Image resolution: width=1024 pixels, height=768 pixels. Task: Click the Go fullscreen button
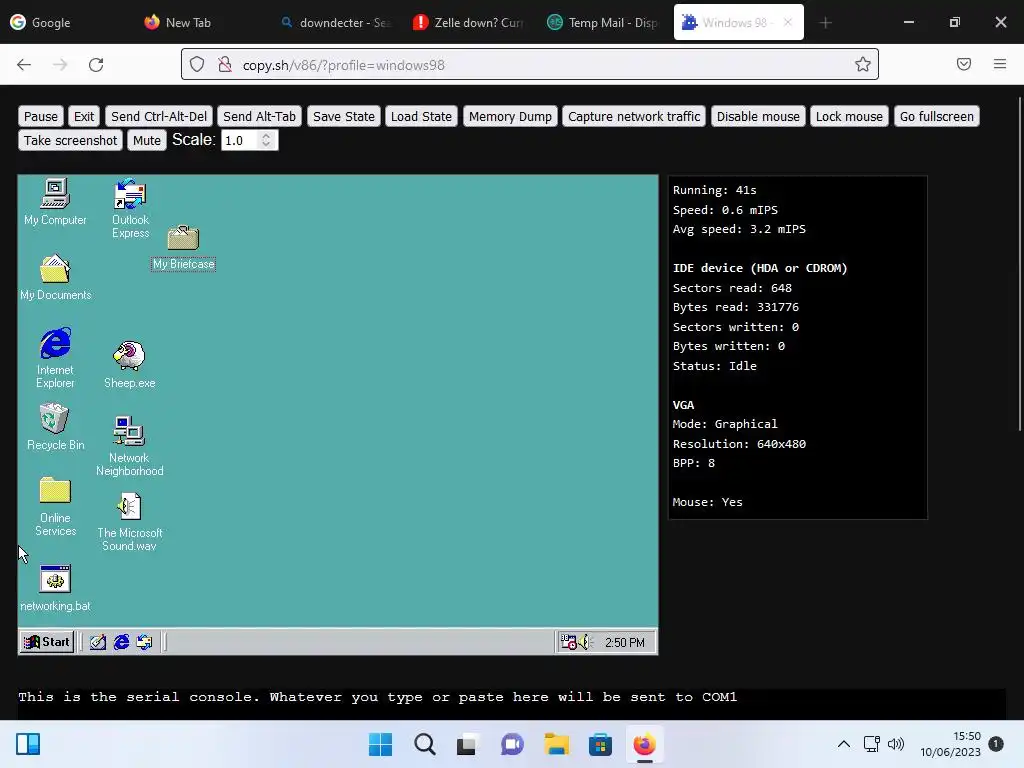pos(936,116)
